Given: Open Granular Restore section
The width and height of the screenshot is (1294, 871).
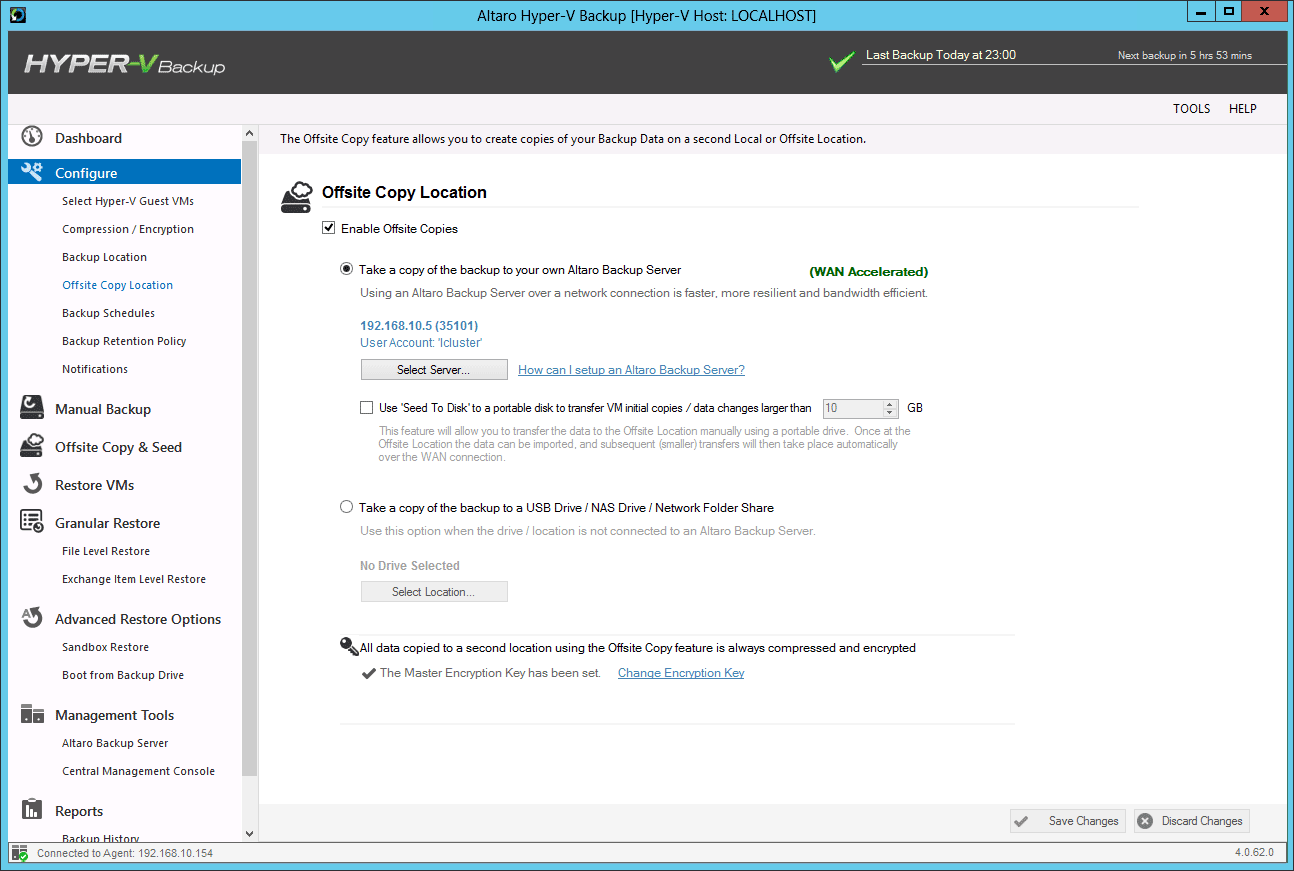Looking at the screenshot, I should coord(107,523).
